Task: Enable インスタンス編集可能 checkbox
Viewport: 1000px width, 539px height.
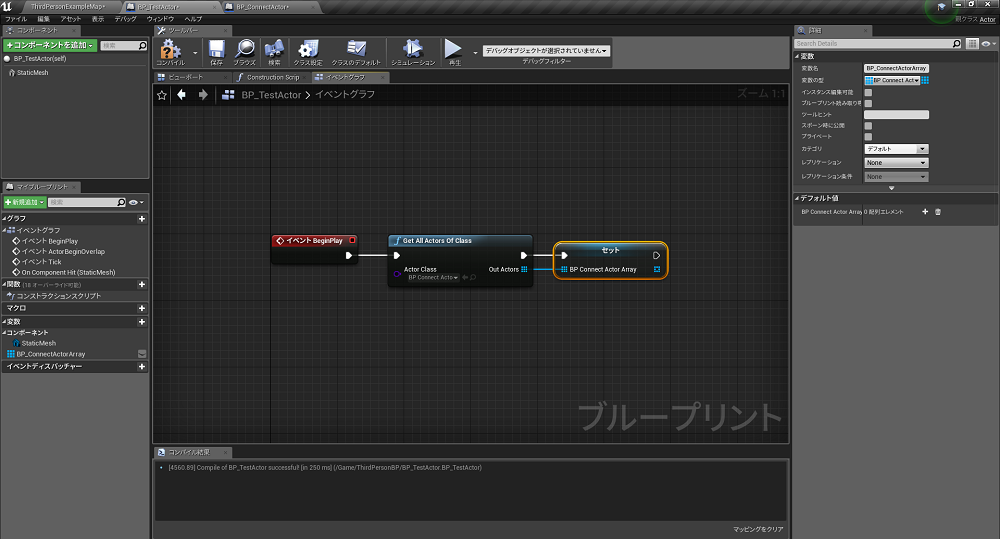Action: coord(868,92)
